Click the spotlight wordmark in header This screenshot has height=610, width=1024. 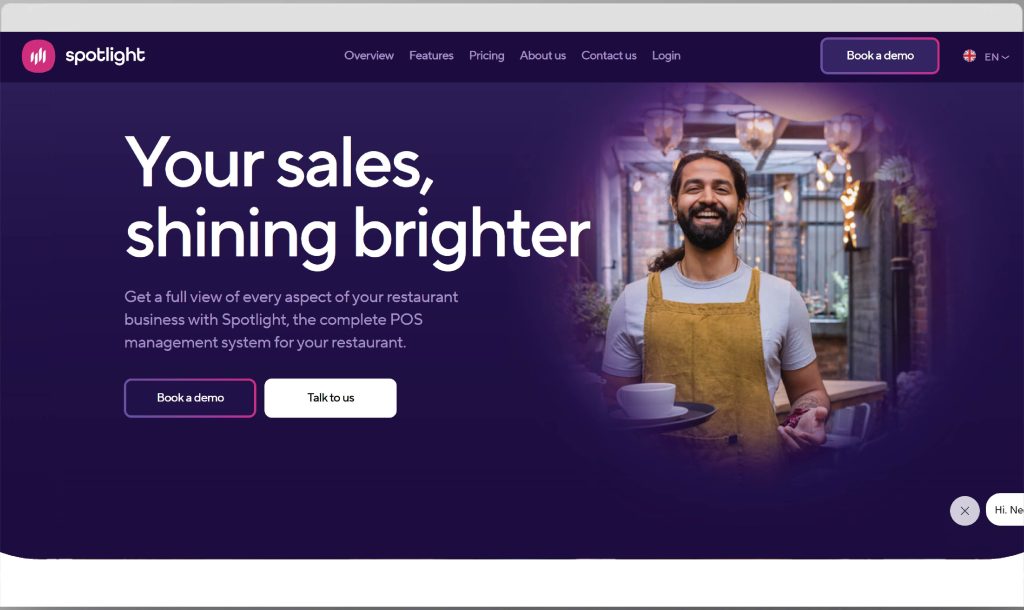(x=105, y=56)
